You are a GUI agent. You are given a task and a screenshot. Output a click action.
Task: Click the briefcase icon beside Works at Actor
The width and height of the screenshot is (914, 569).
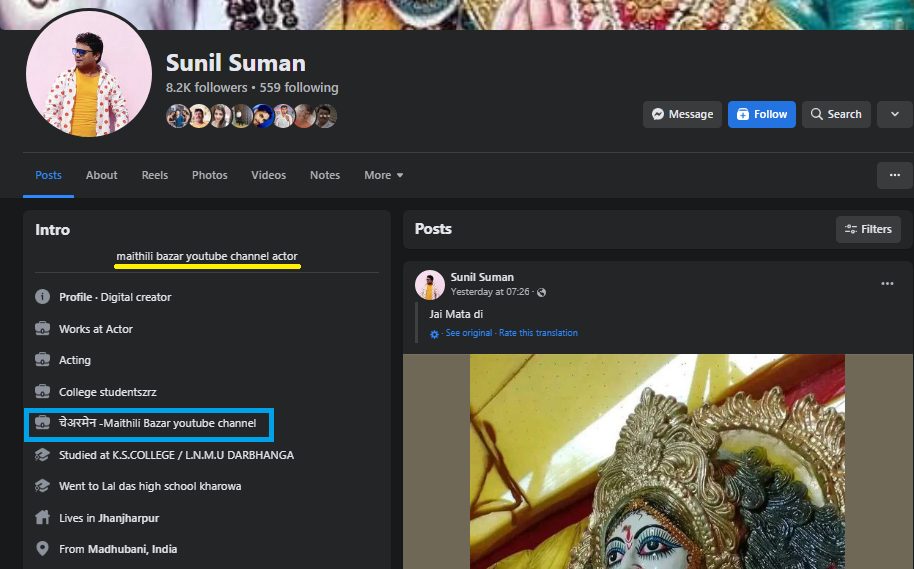(x=43, y=328)
